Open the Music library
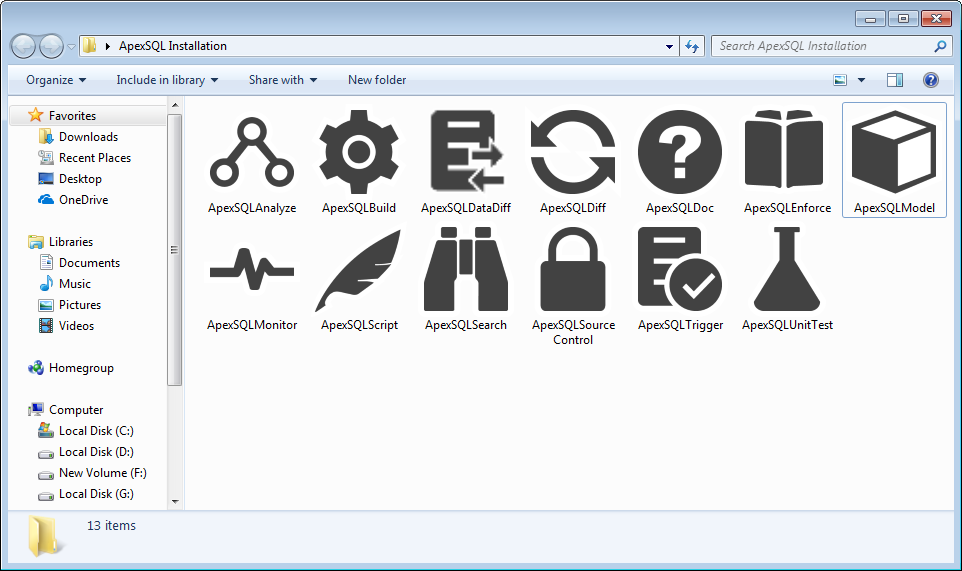 (74, 283)
